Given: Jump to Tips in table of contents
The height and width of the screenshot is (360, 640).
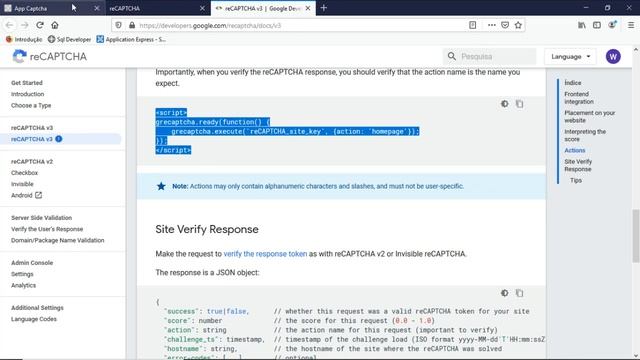Looking at the screenshot, I should click(x=576, y=180).
